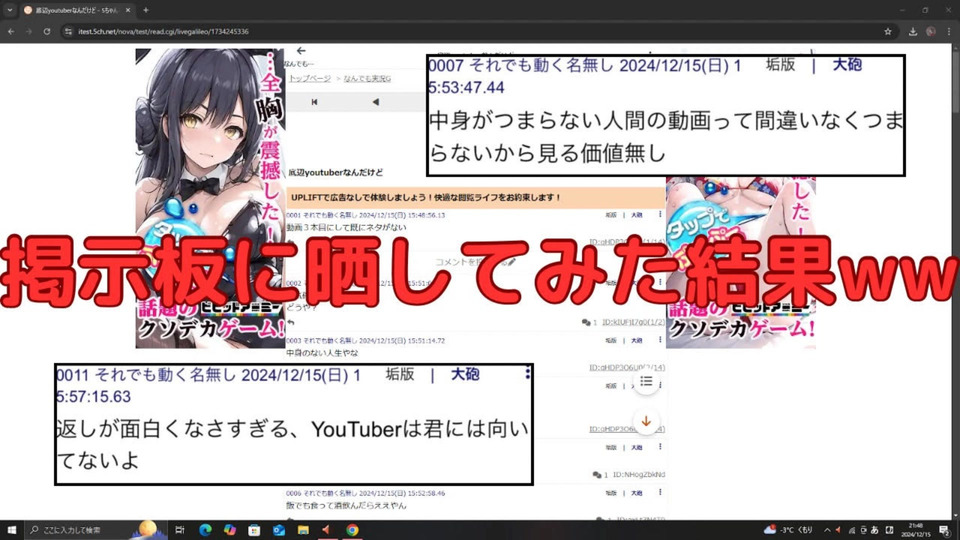Screen dimensions: 960x540
Task: Open Copilot from taskbar
Action: point(230,530)
